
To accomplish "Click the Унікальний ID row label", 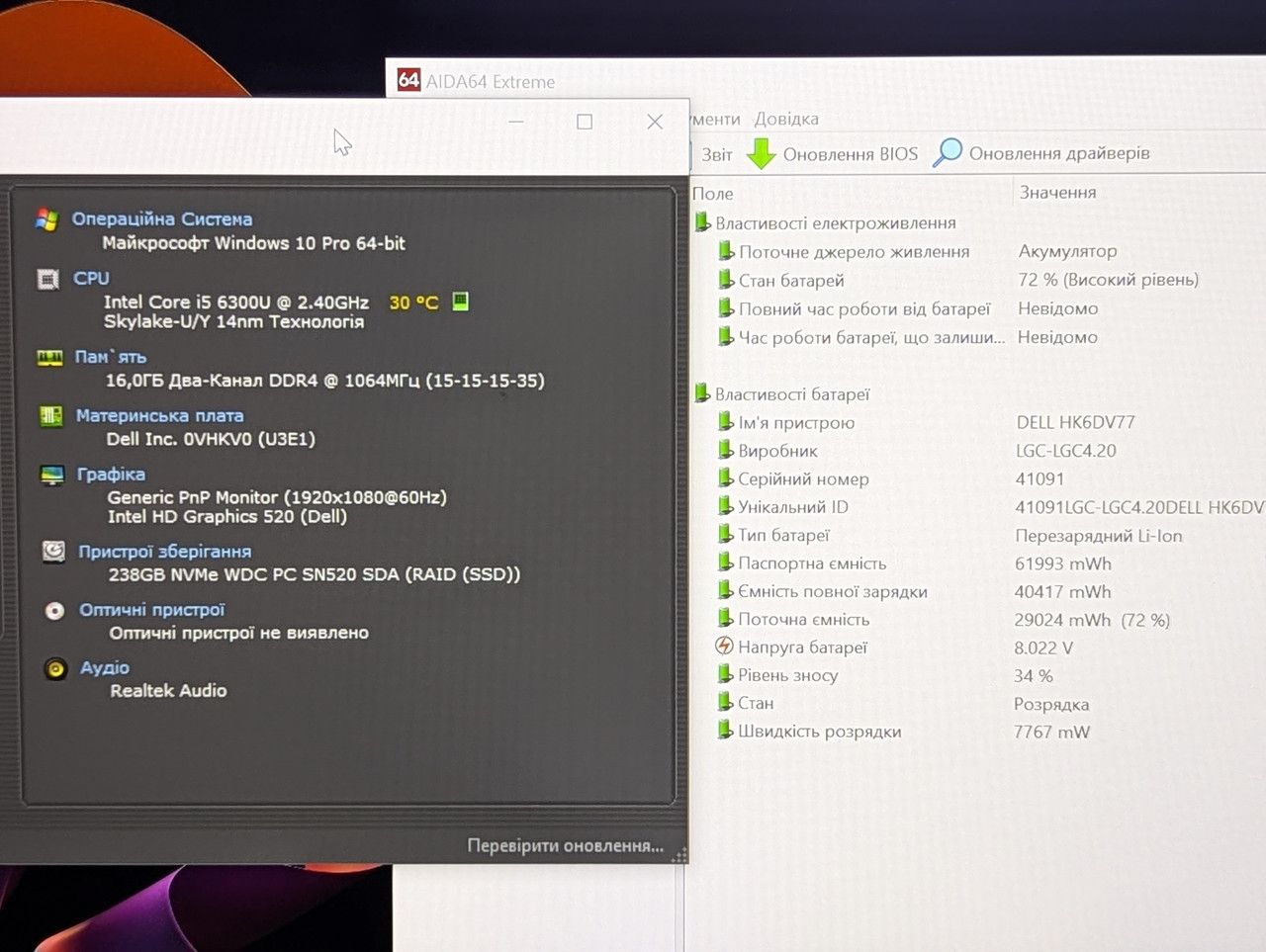I will 793,507.
